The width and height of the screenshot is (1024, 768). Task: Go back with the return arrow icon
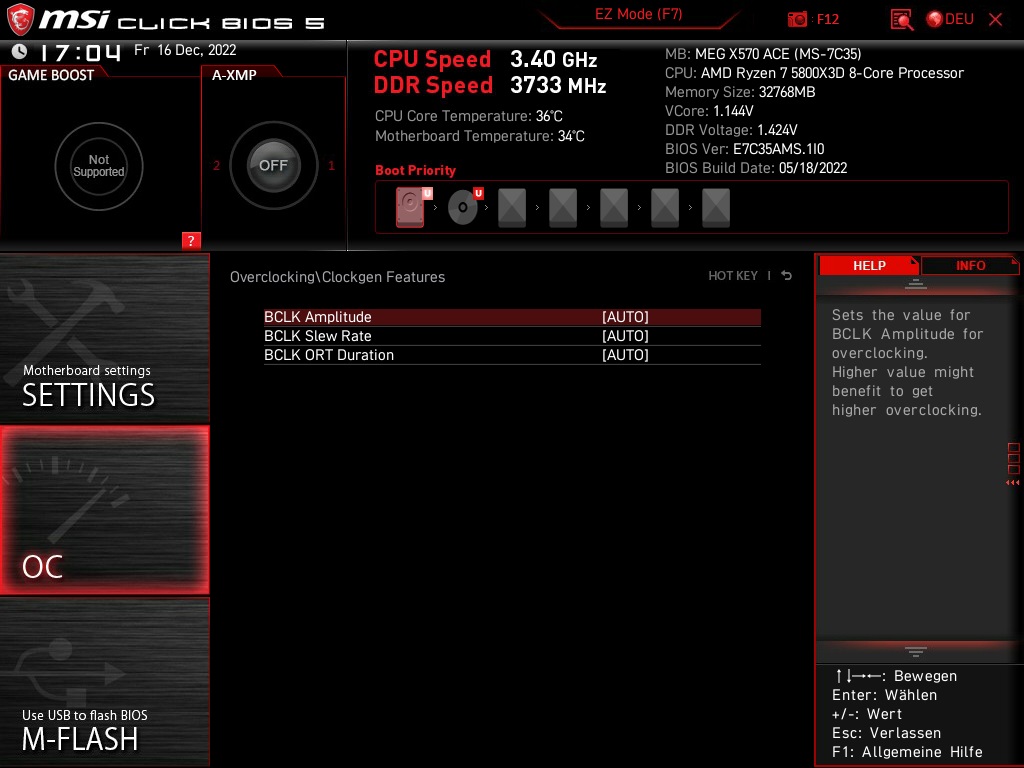(787, 276)
